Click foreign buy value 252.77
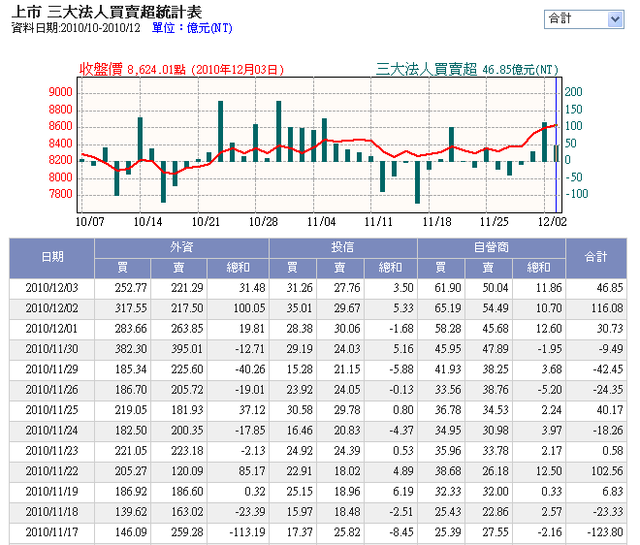 tap(131, 288)
